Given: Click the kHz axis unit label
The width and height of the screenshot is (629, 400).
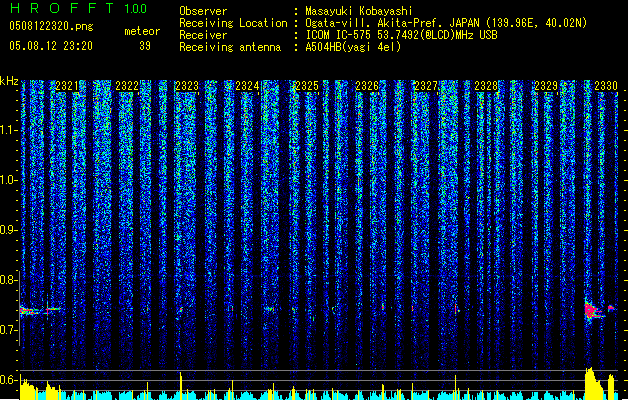Looking at the screenshot, I should [9, 81].
